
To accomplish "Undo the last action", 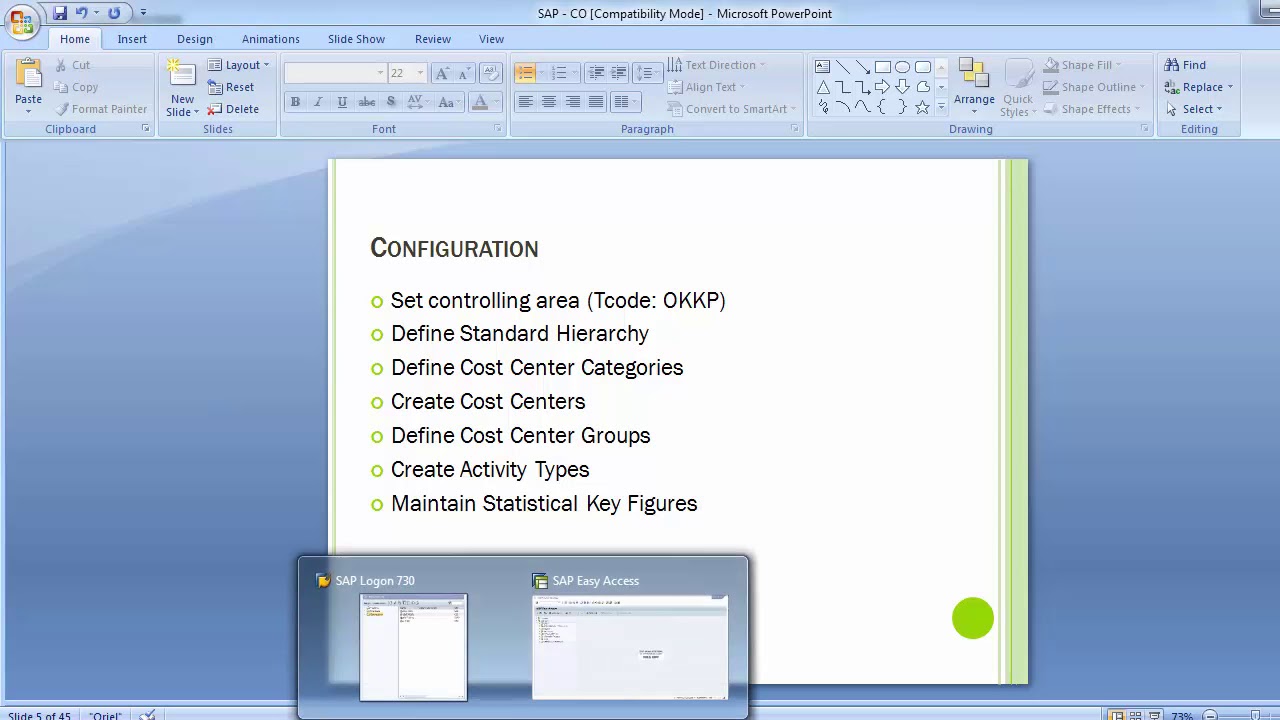I will (x=81, y=13).
